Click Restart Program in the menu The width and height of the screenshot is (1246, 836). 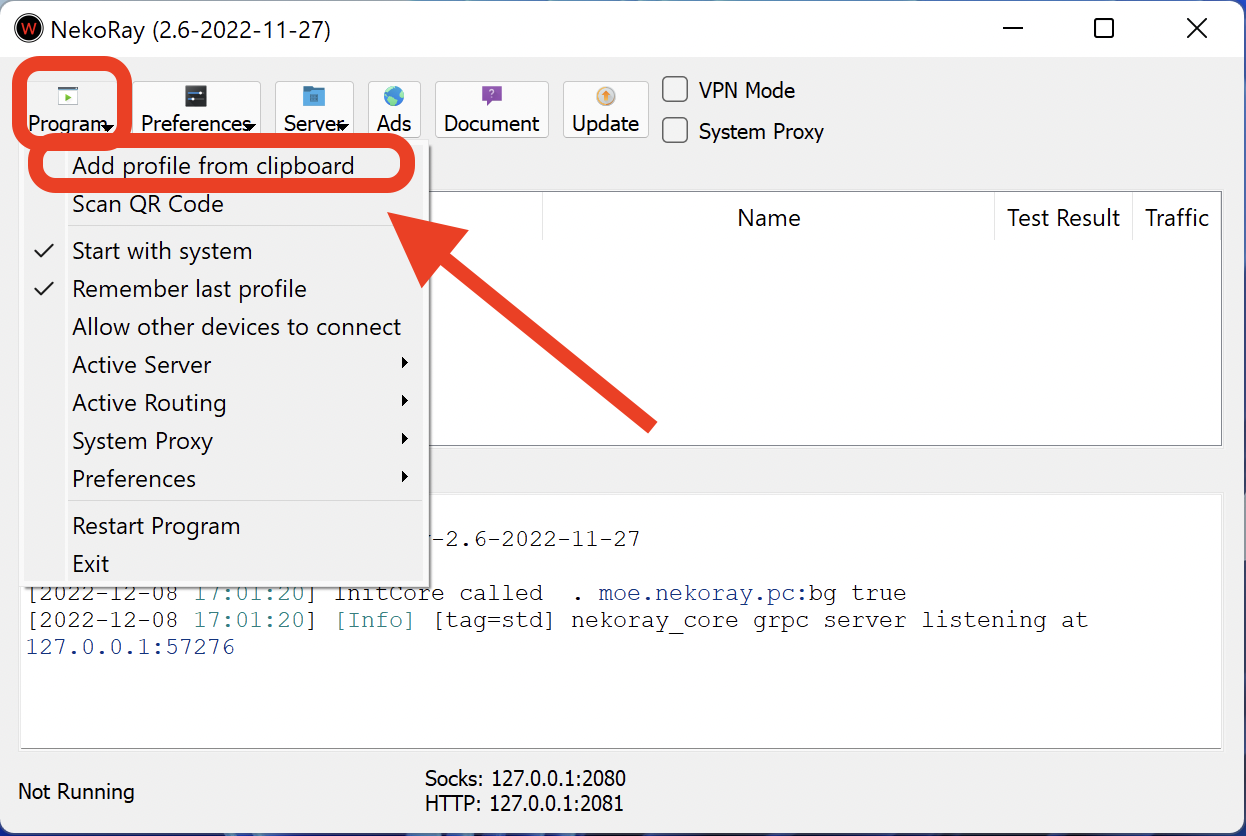point(156,526)
